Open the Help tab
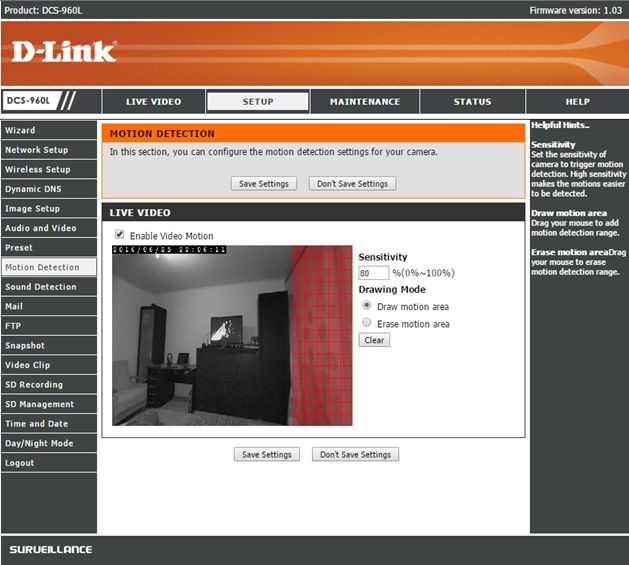 pos(578,102)
